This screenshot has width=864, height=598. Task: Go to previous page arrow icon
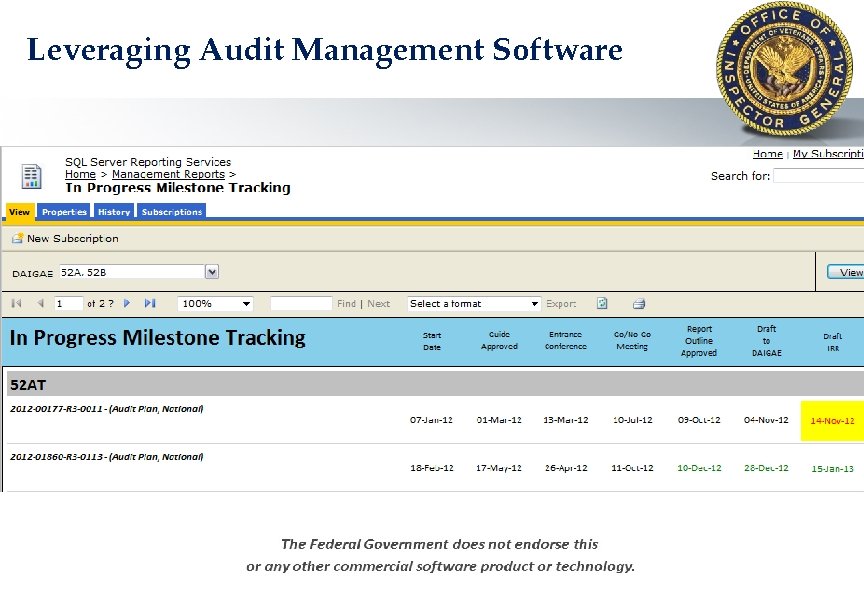pos(40,303)
